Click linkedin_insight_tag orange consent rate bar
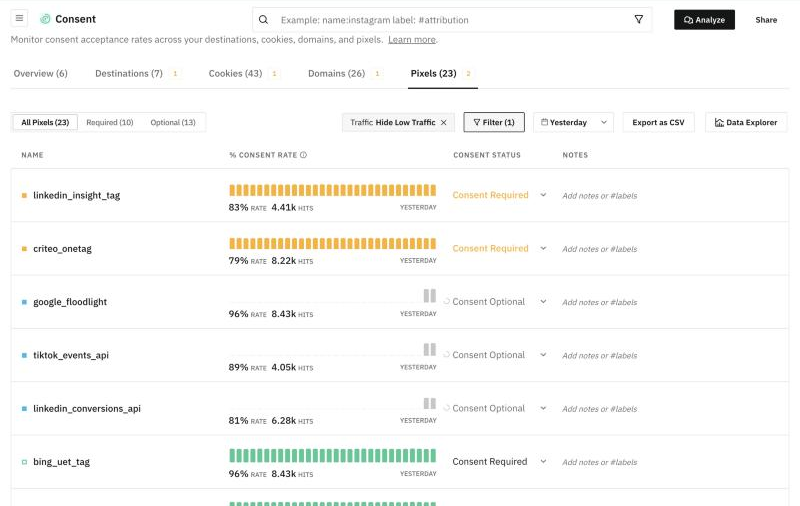Screen dimensions: 800x506 coord(333,190)
